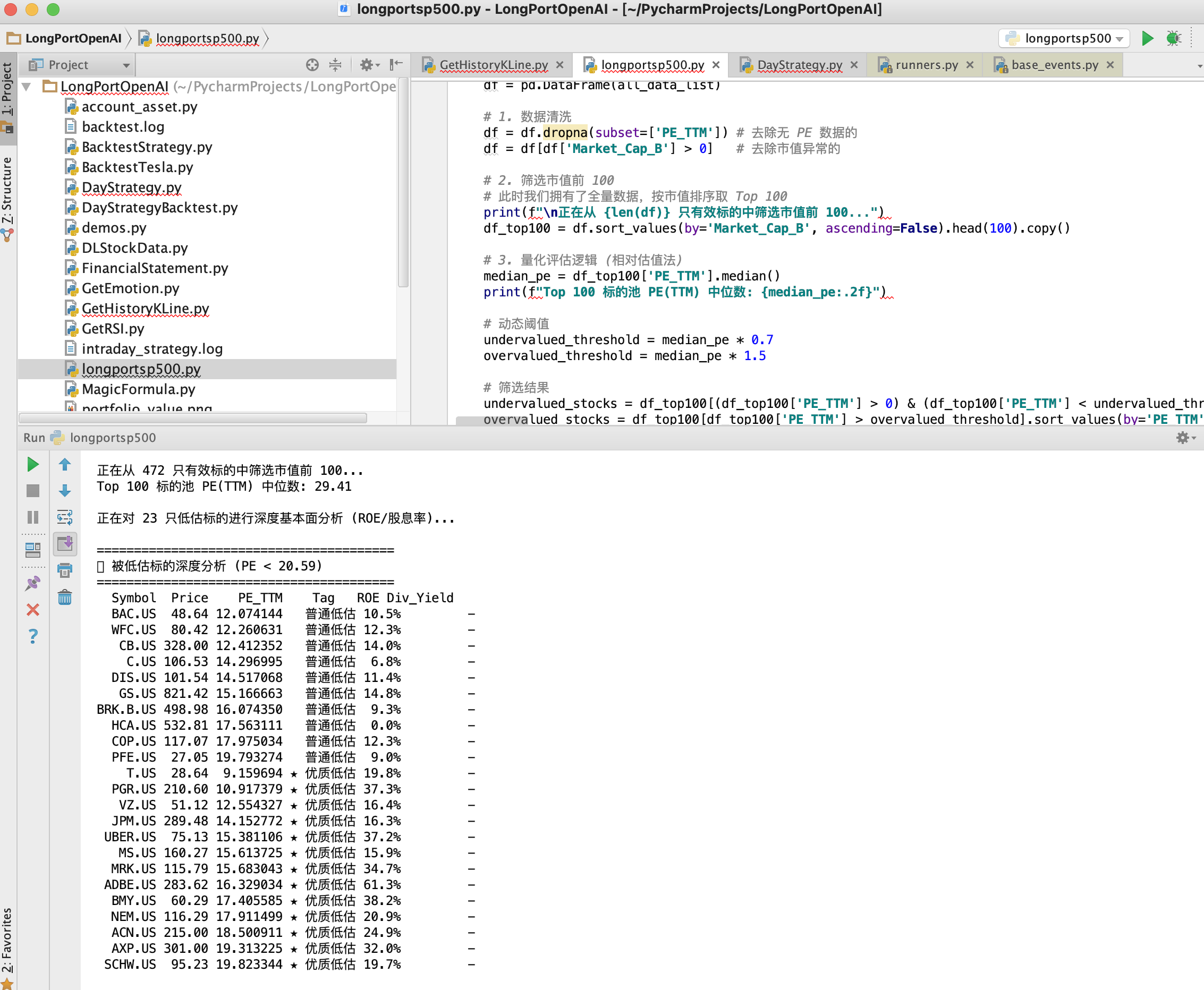Click the project tree horizontal scrollbar
Viewport: 1204px width, 990px height.
[x=193, y=418]
